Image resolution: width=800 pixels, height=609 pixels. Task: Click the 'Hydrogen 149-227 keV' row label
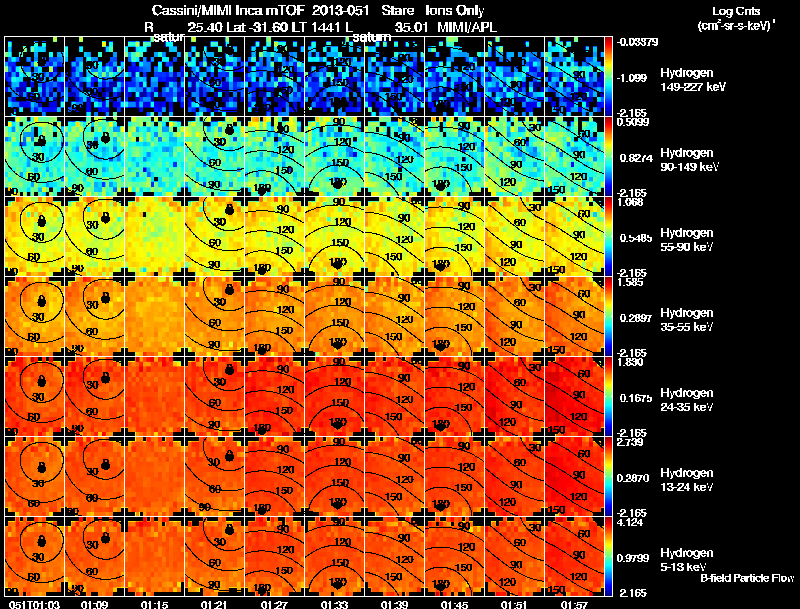tap(692, 80)
